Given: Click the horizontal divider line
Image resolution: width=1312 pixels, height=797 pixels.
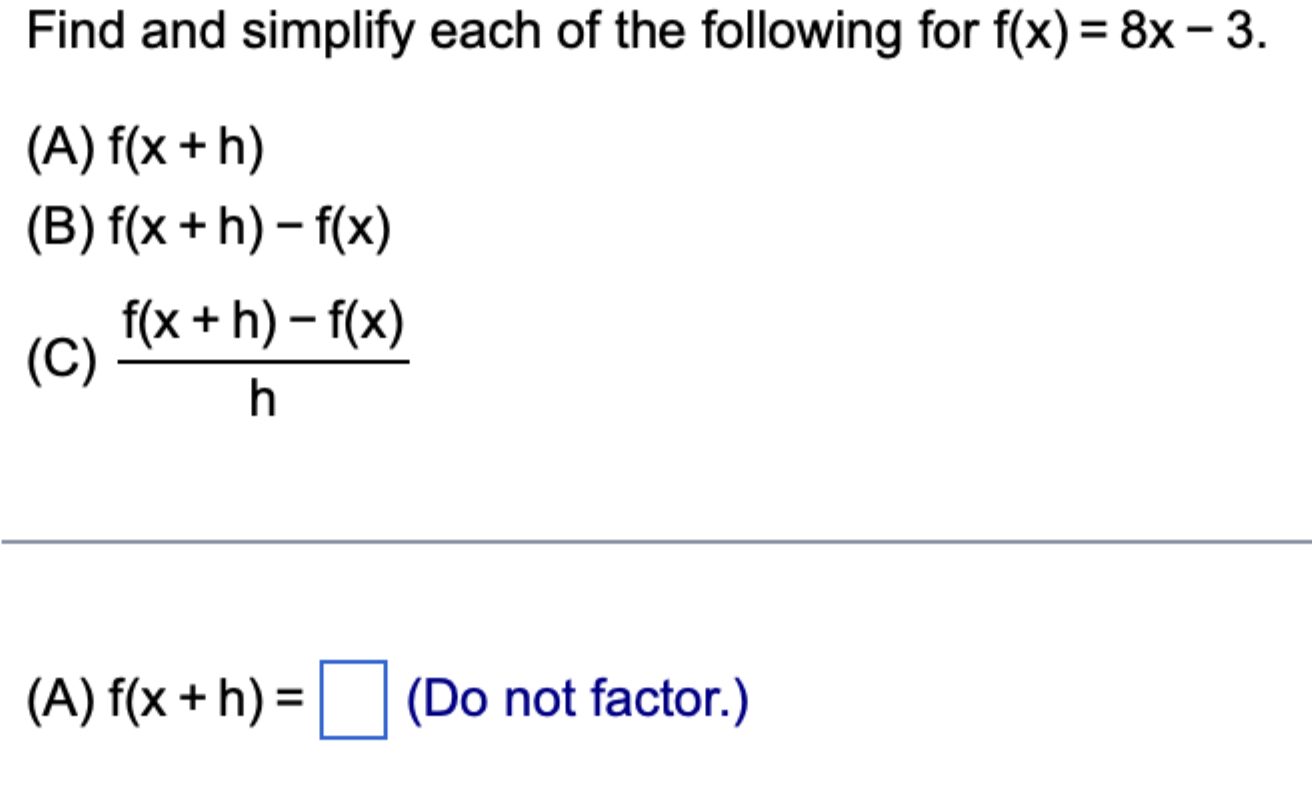Looking at the screenshot, I should (656, 541).
